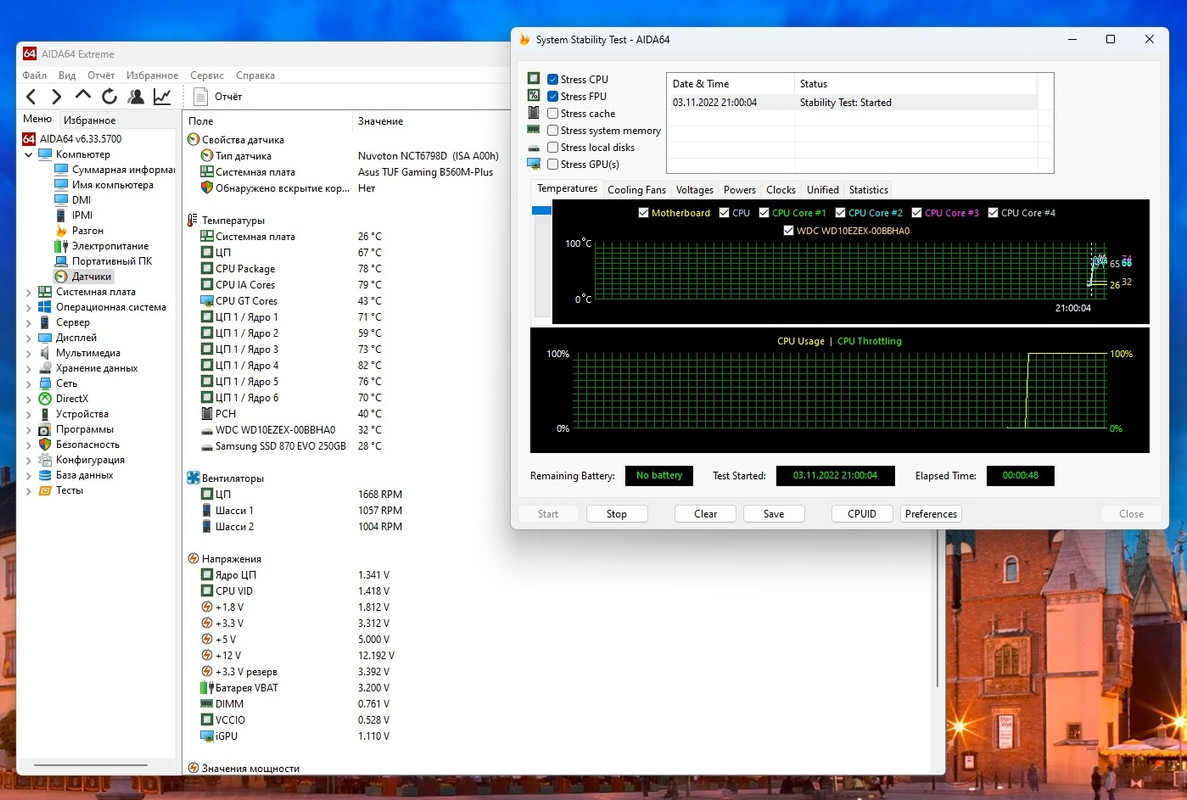Click the Температуры thermometer section icon
The height and width of the screenshot is (800, 1187).
click(x=192, y=220)
